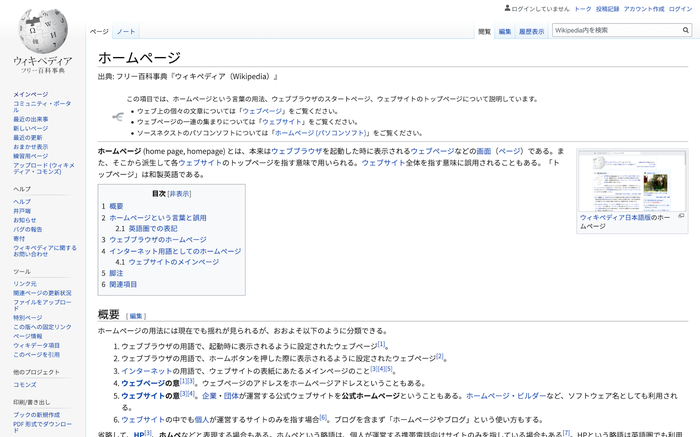Open リンク元 in the tools section
Screen dimensions: 700x437
click(x=25, y=284)
